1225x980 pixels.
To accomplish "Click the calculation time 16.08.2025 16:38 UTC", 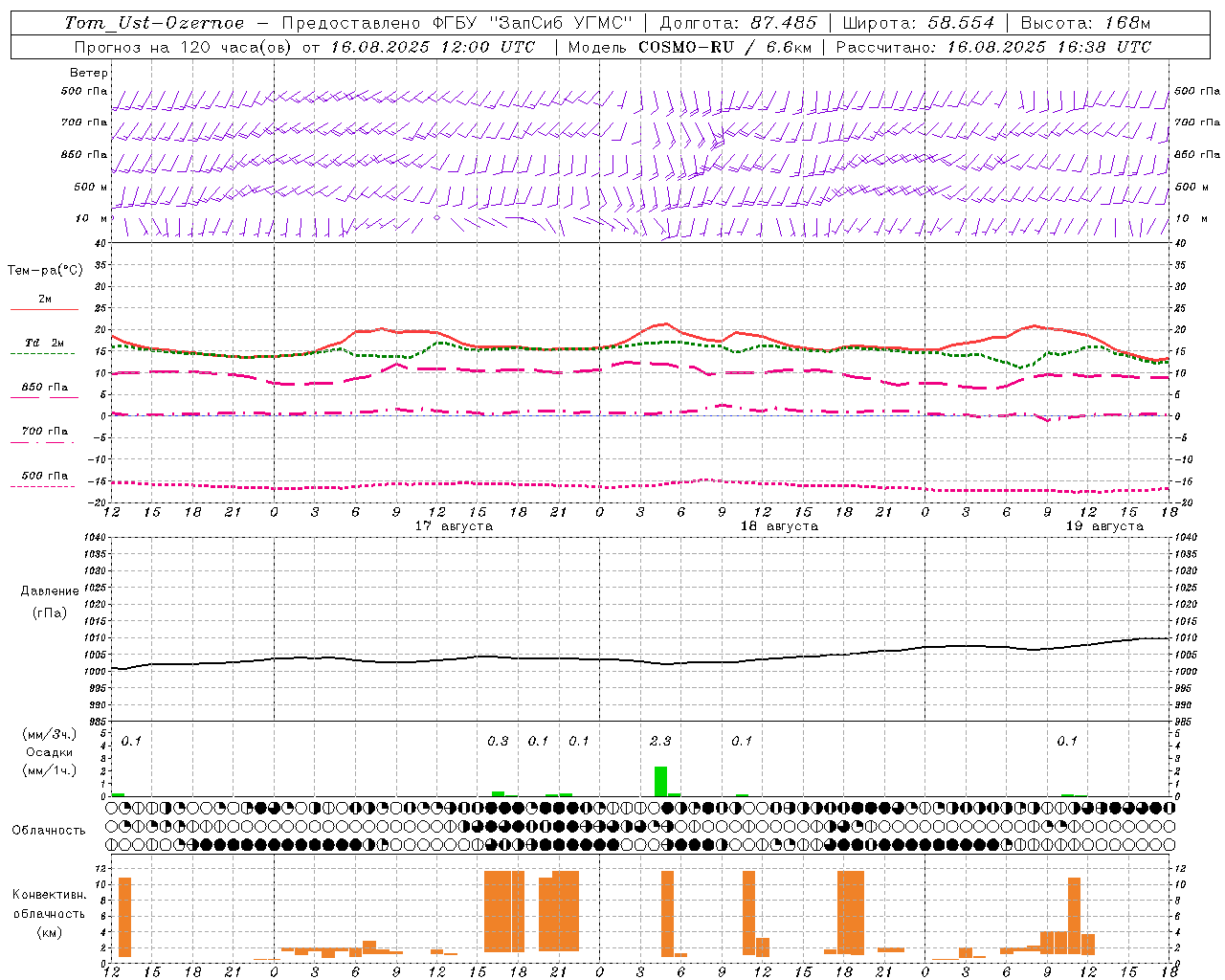I will (1049, 47).
